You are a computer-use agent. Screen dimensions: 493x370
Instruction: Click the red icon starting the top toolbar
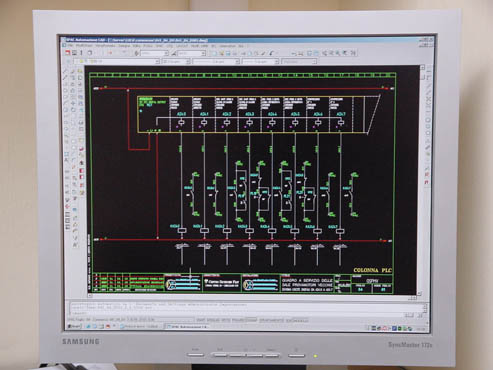(68, 53)
